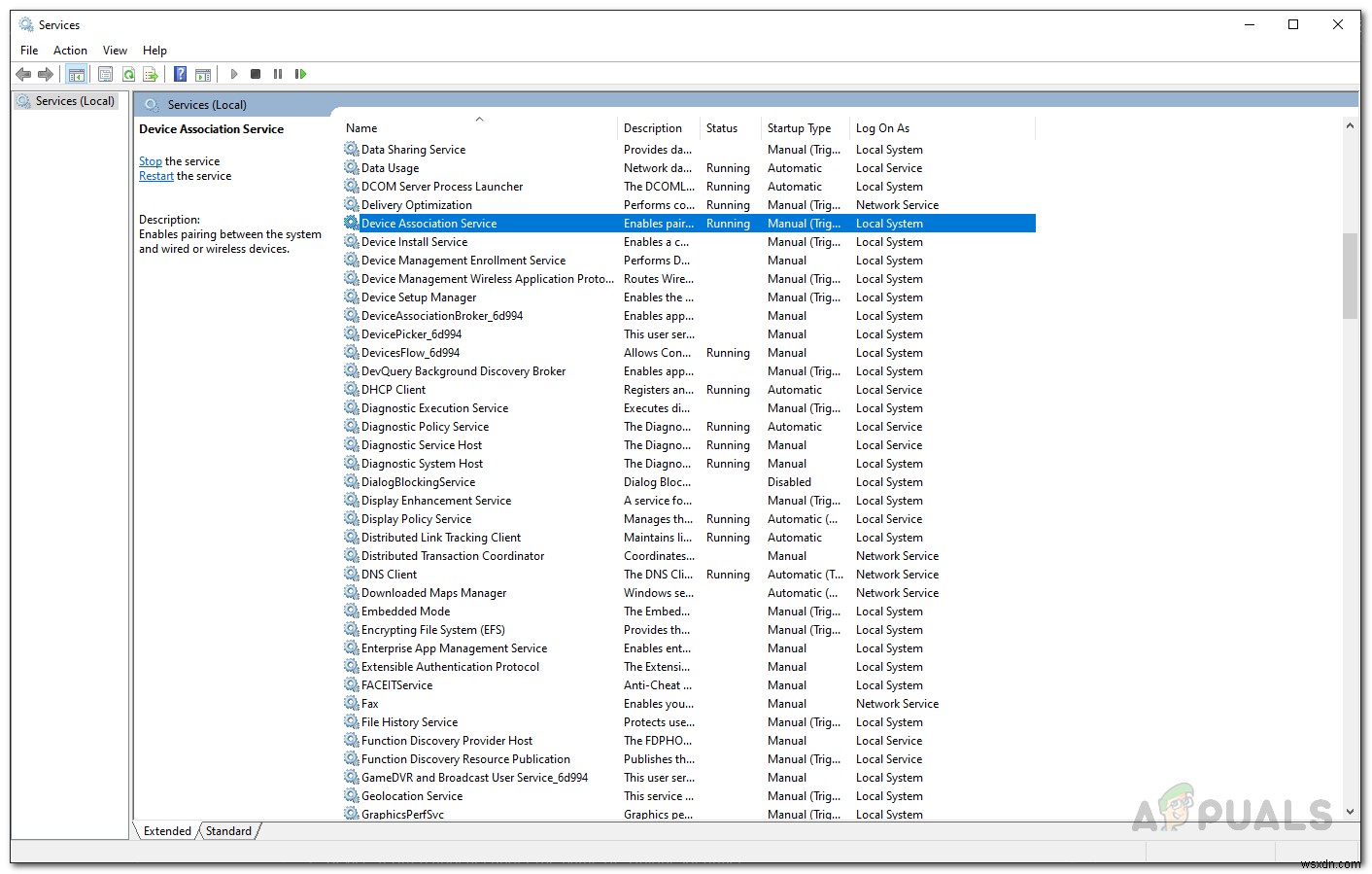Click the scroll-down arrow of services list
Viewport: 1372px width, 874px height.
(1350, 811)
